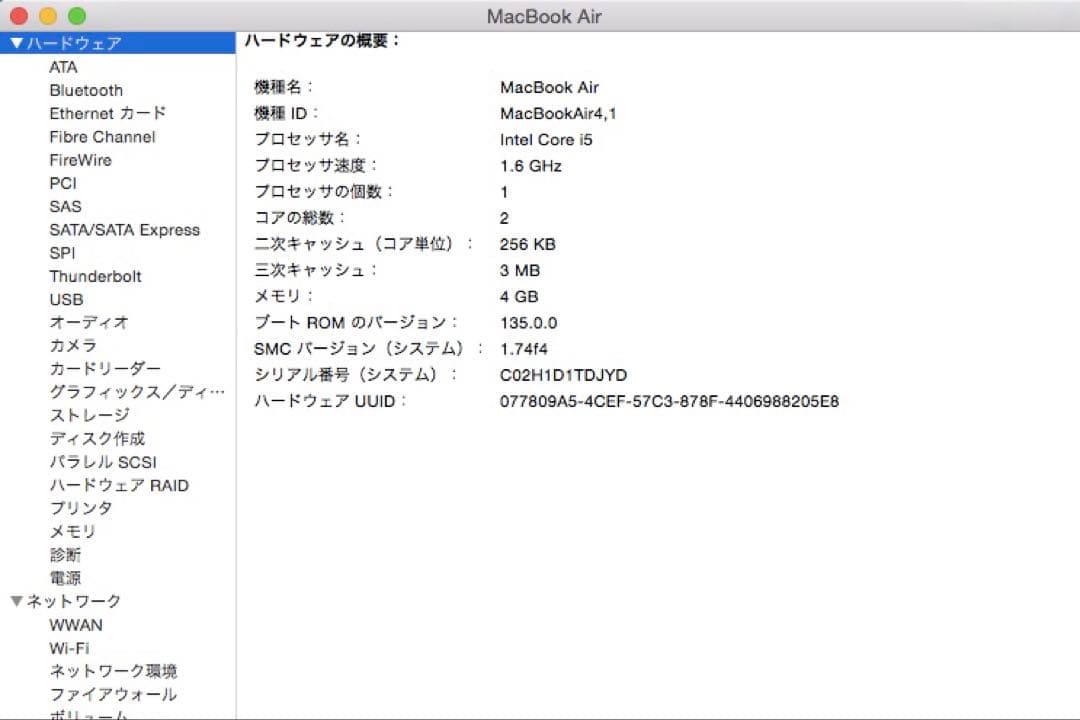The height and width of the screenshot is (720, 1080).
Task: Click the hardware UUID value
Action: click(669, 402)
